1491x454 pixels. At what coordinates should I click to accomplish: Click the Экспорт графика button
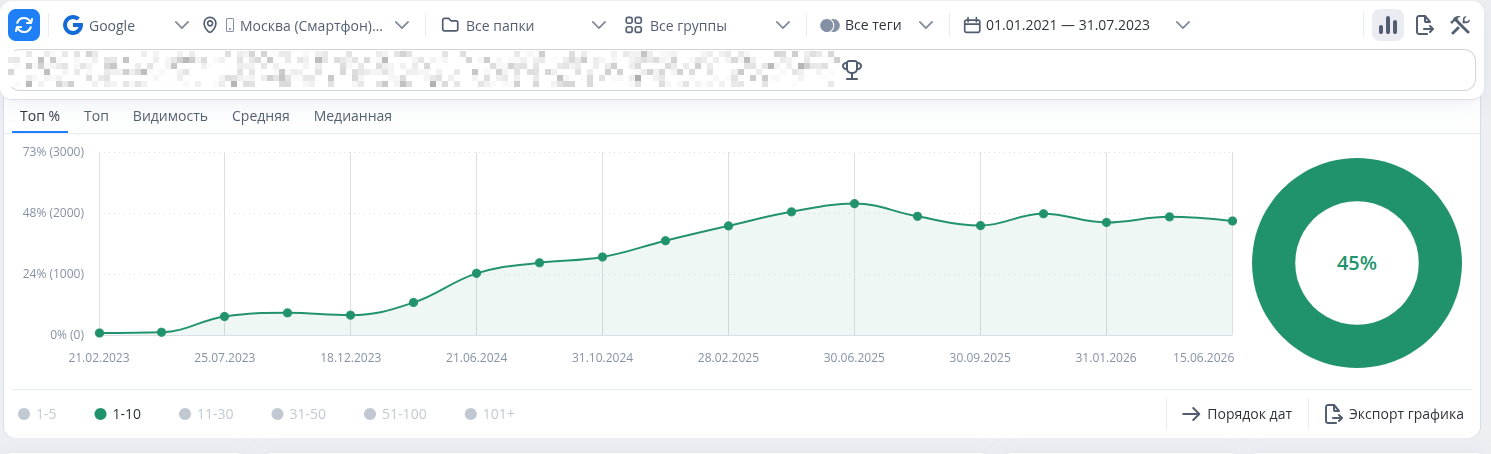click(1394, 414)
